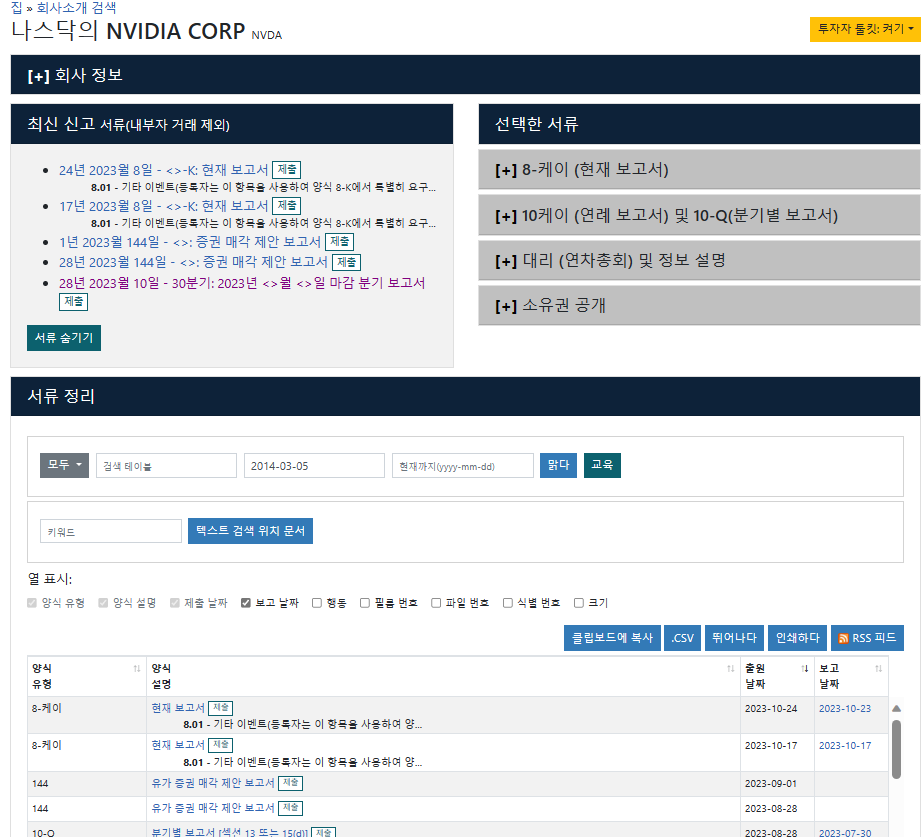
Task: Open 유가 증권 매각 제안 보고서 in 2023-08-28 row
Action: click(x=213, y=808)
